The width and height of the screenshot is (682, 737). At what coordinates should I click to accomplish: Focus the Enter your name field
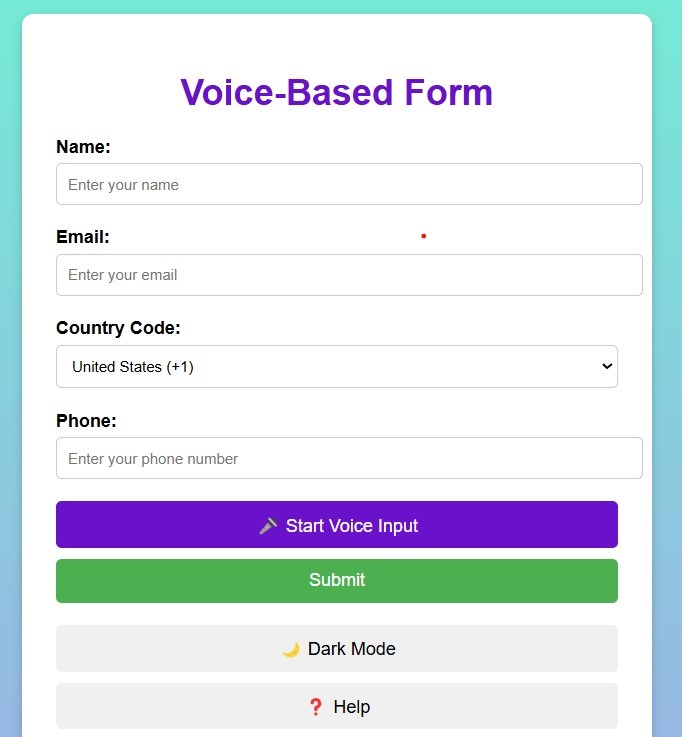click(349, 184)
